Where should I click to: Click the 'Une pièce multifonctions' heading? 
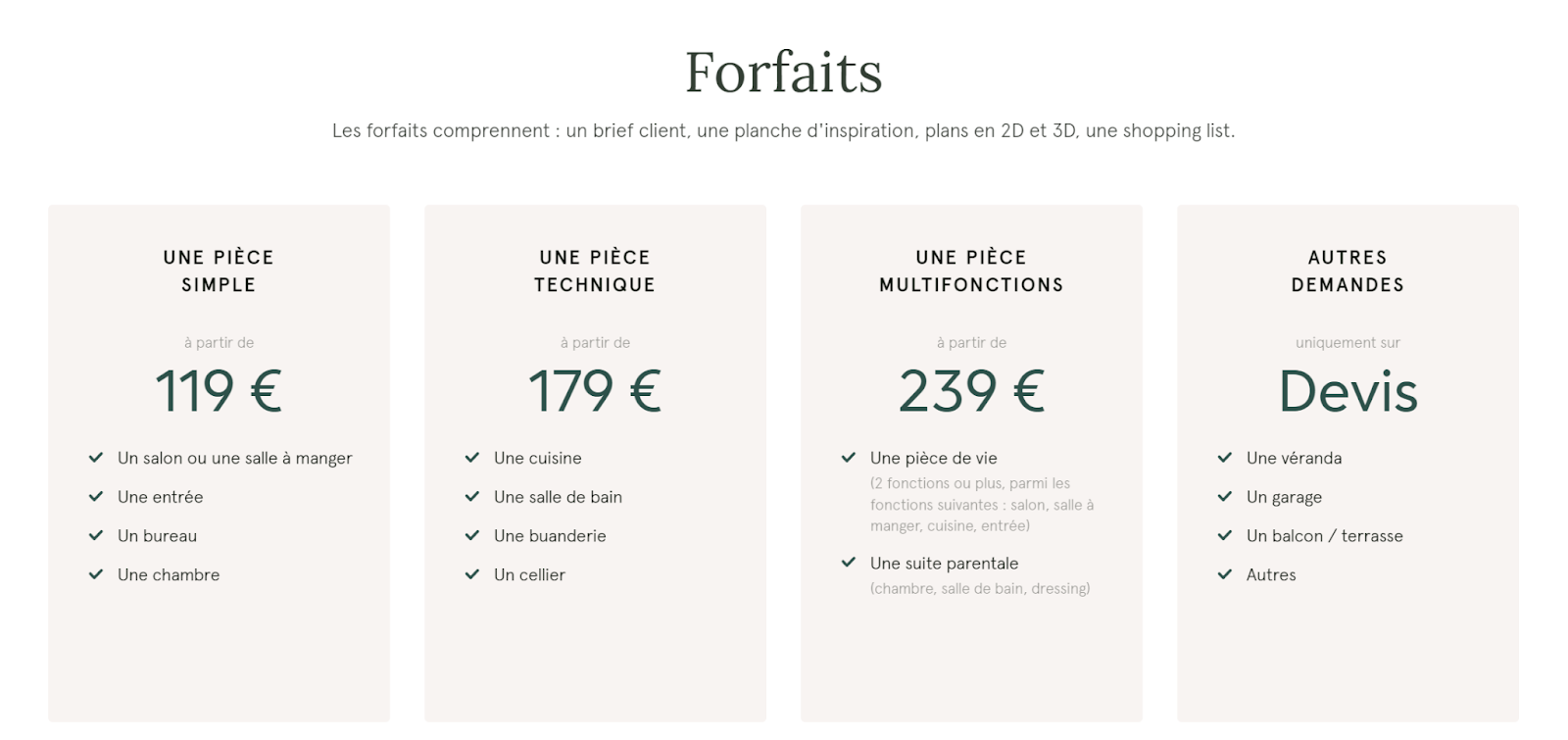tap(971, 271)
